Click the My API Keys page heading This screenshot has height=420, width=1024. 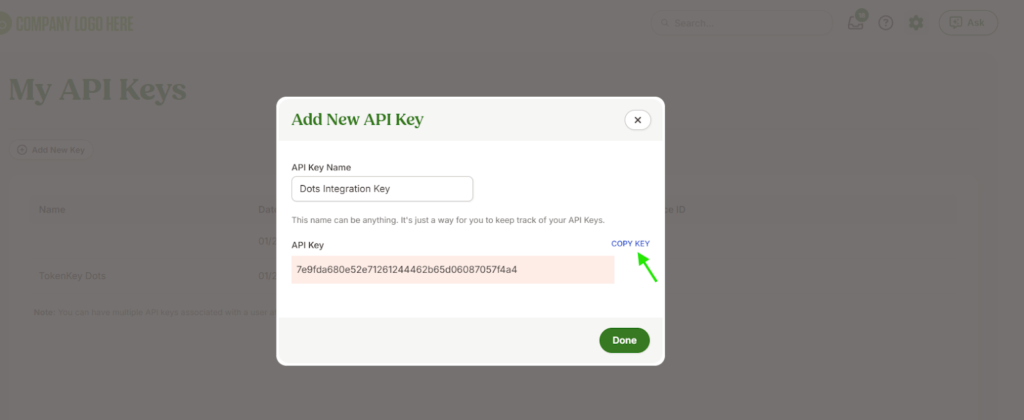(97, 89)
